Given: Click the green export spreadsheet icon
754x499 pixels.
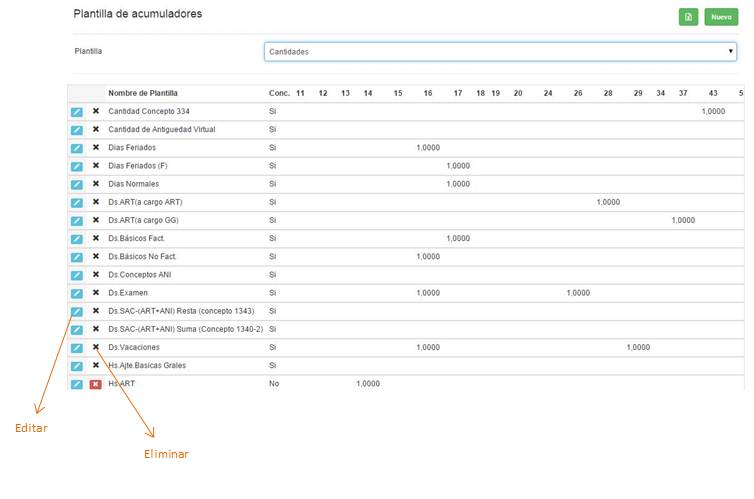Looking at the screenshot, I should click(688, 17).
